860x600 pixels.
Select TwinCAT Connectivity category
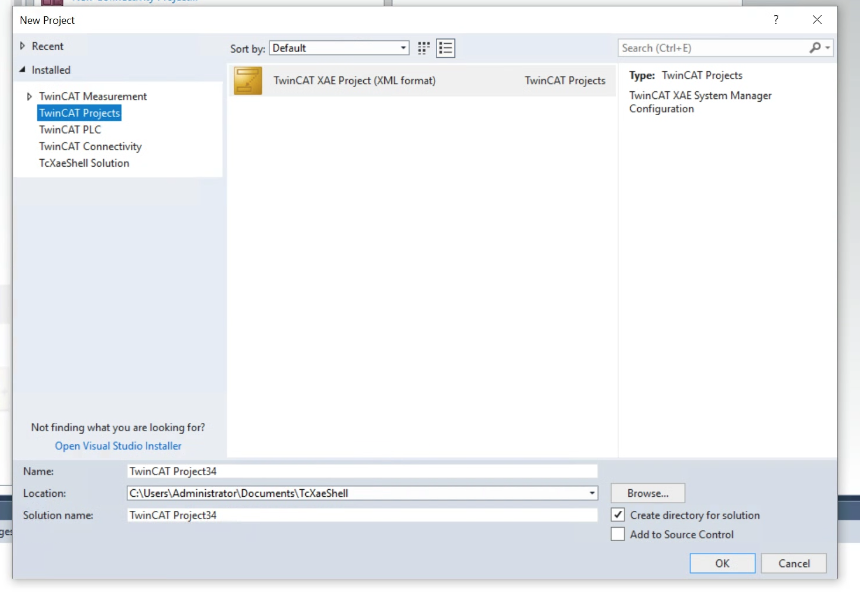point(90,146)
